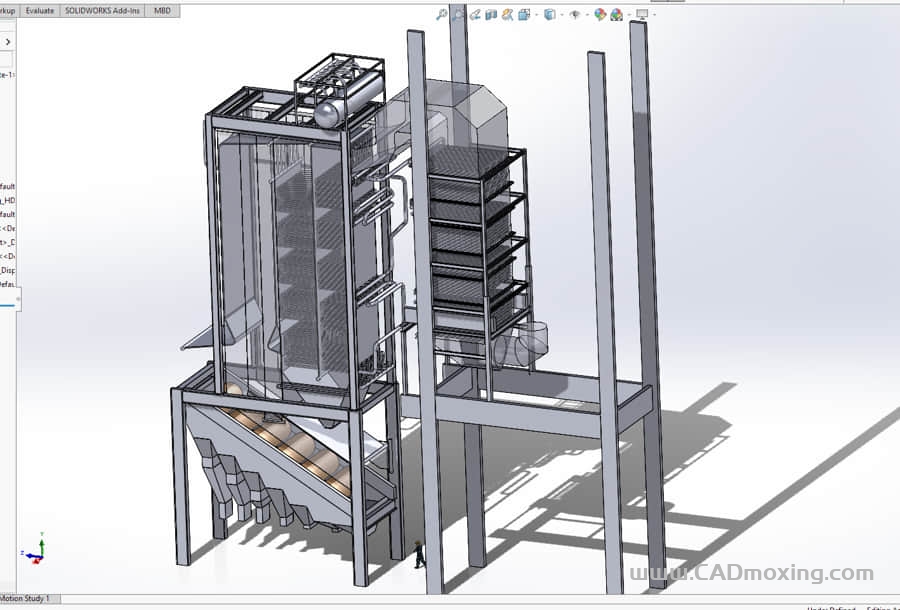Switch to the Evaluate tab
Image resolution: width=900 pixels, height=610 pixels.
[x=39, y=10]
